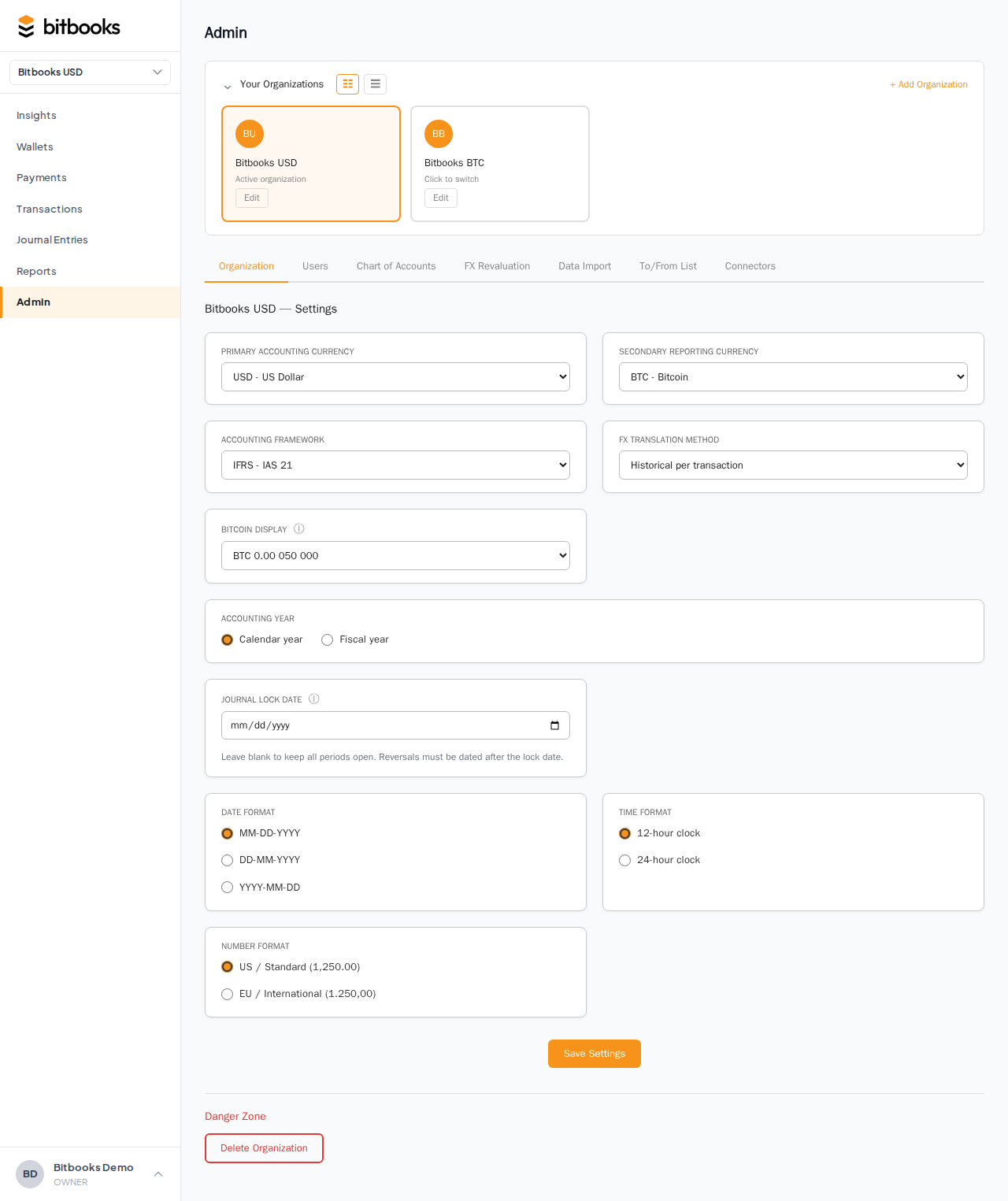Select EU / International number format
This screenshot has width=1008, height=1201.
pos(227,994)
